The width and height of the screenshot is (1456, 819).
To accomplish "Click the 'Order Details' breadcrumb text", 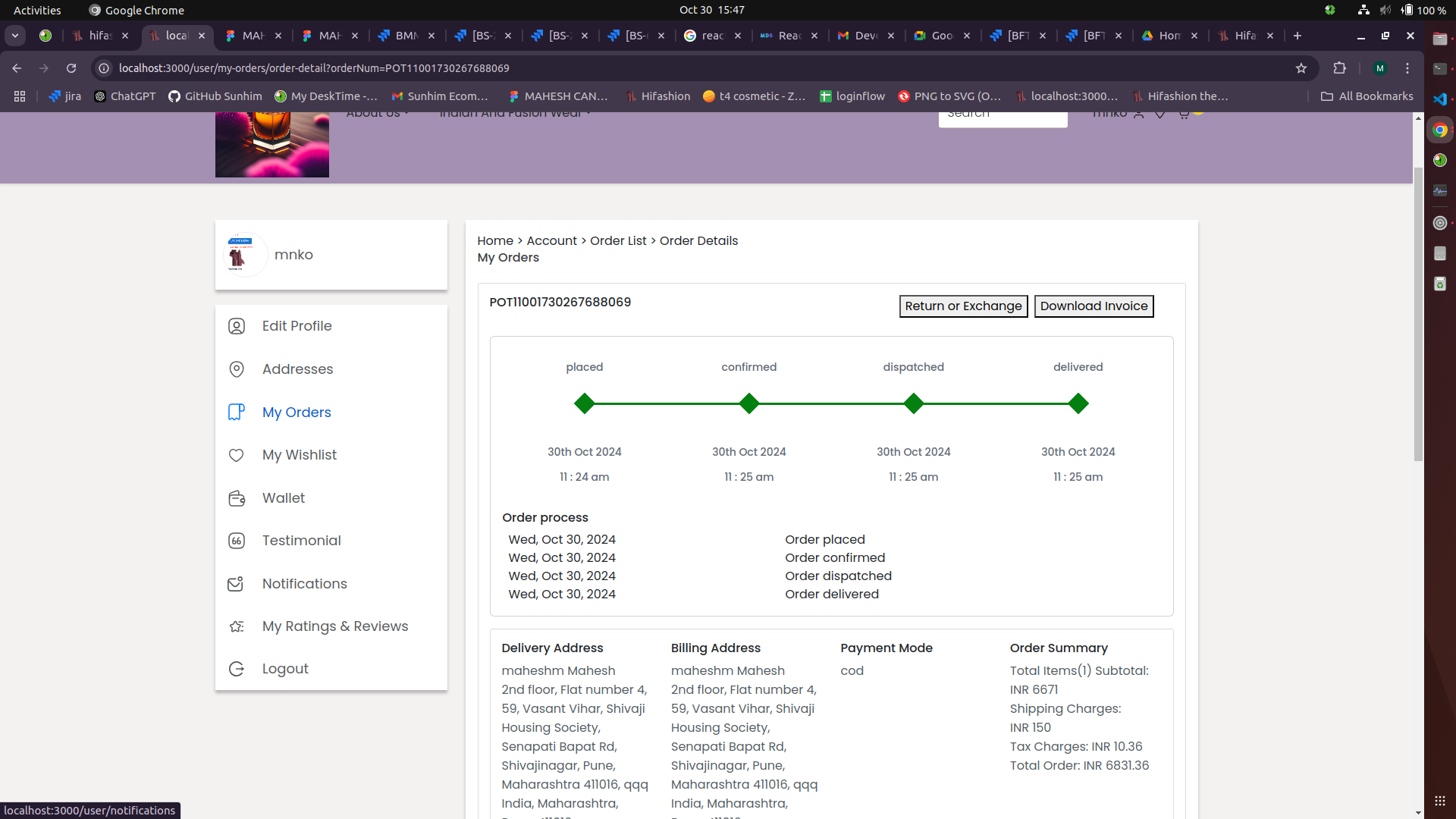I will tap(698, 240).
